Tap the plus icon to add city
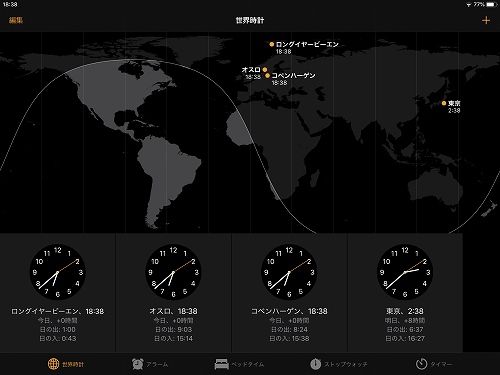Viewport: 500px width, 375px height. click(486, 20)
